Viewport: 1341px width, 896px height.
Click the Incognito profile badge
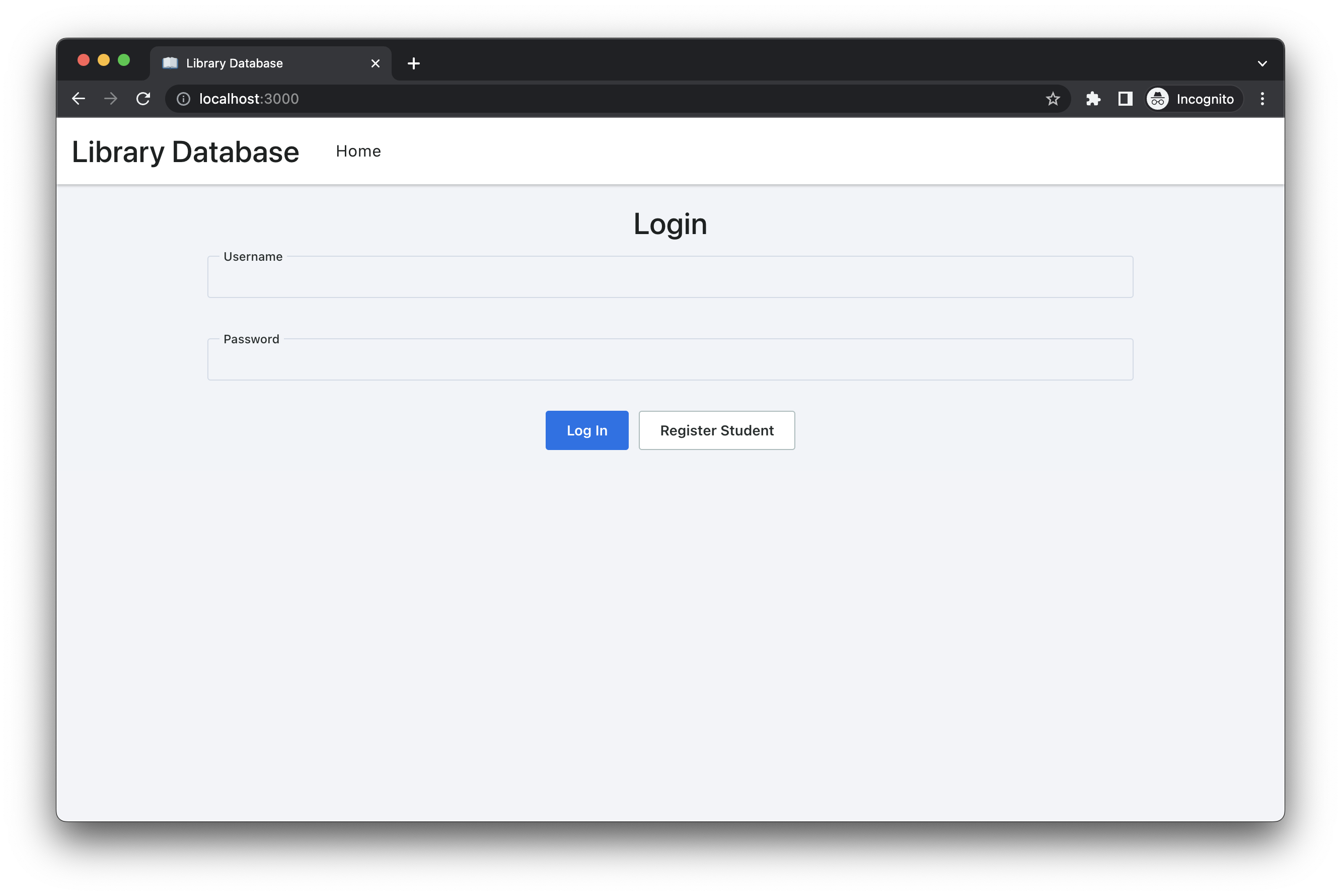[1194, 99]
